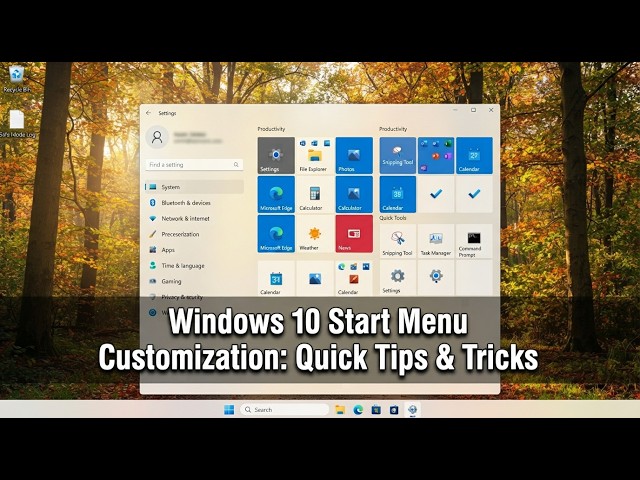This screenshot has width=640, height=480.
Task: Open the white Settings gear tile in Quick Tools
Action: coord(398,278)
